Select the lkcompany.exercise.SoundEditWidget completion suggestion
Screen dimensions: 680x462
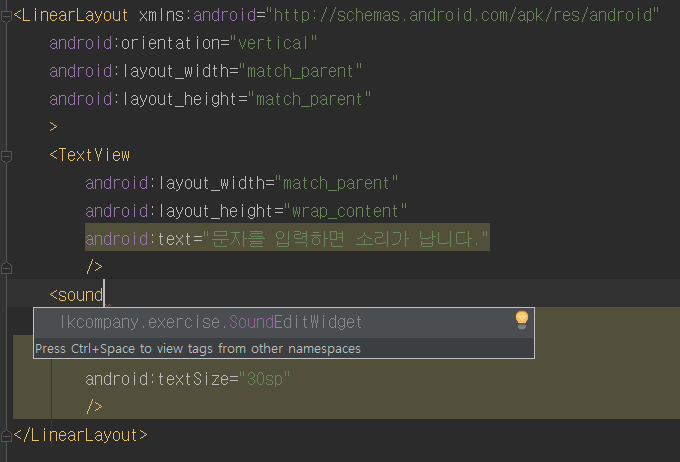coord(284,322)
